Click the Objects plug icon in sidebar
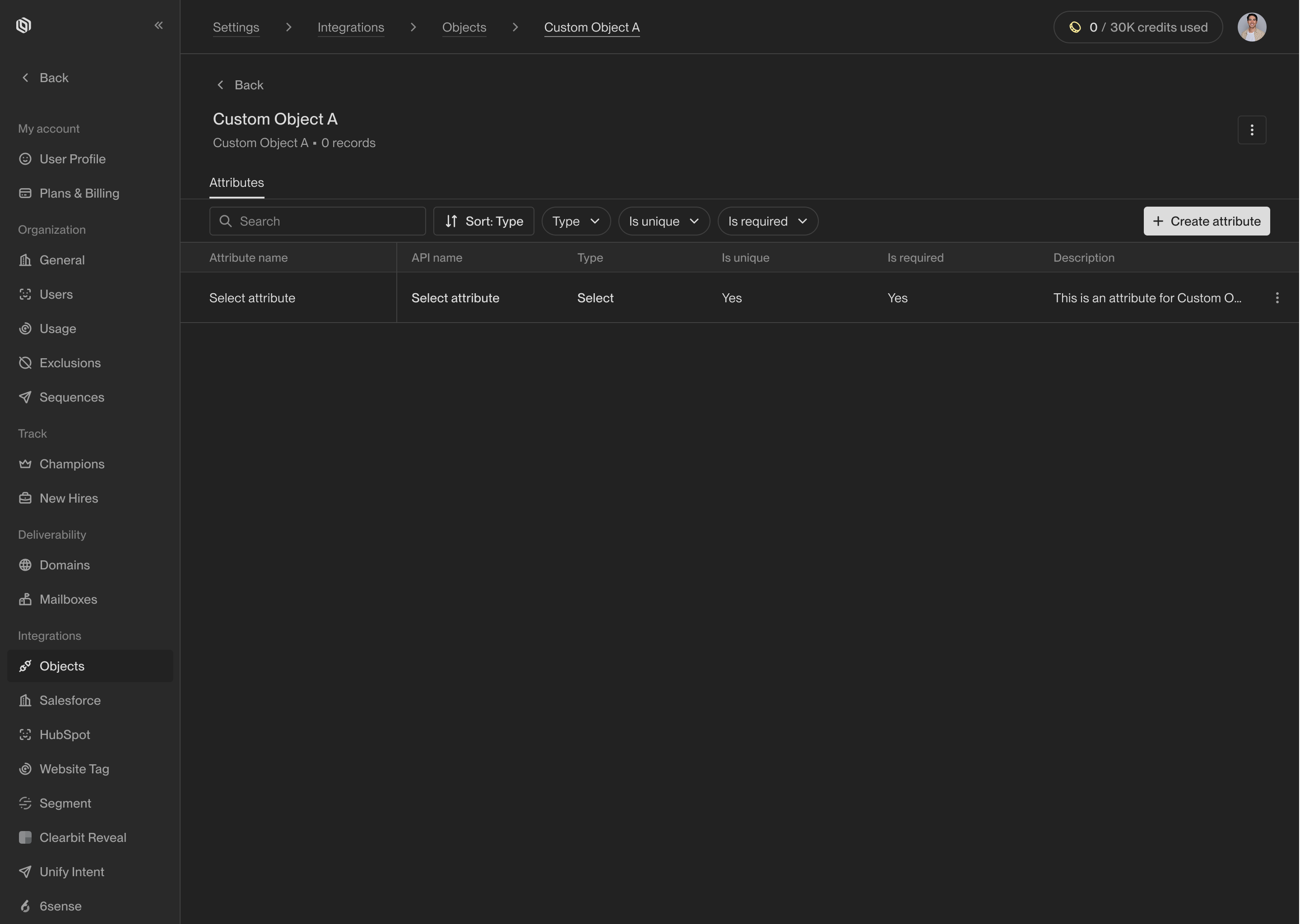This screenshot has height=924, width=1300. [25, 666]
